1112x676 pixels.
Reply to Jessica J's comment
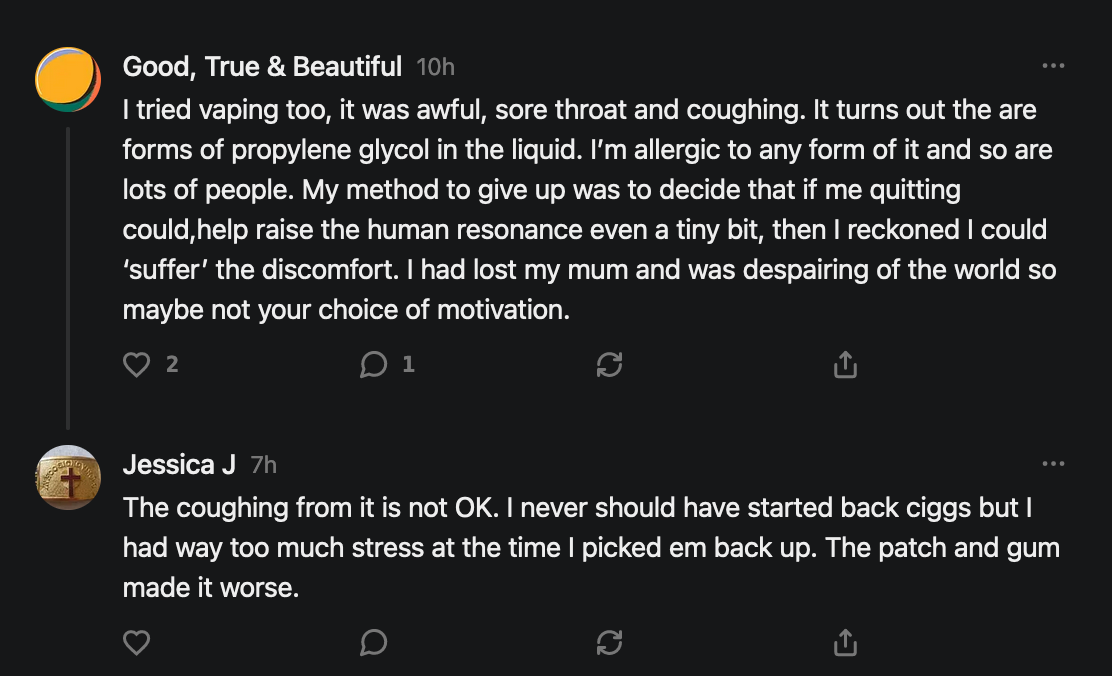pyautogui.click(x=373, y=642)
